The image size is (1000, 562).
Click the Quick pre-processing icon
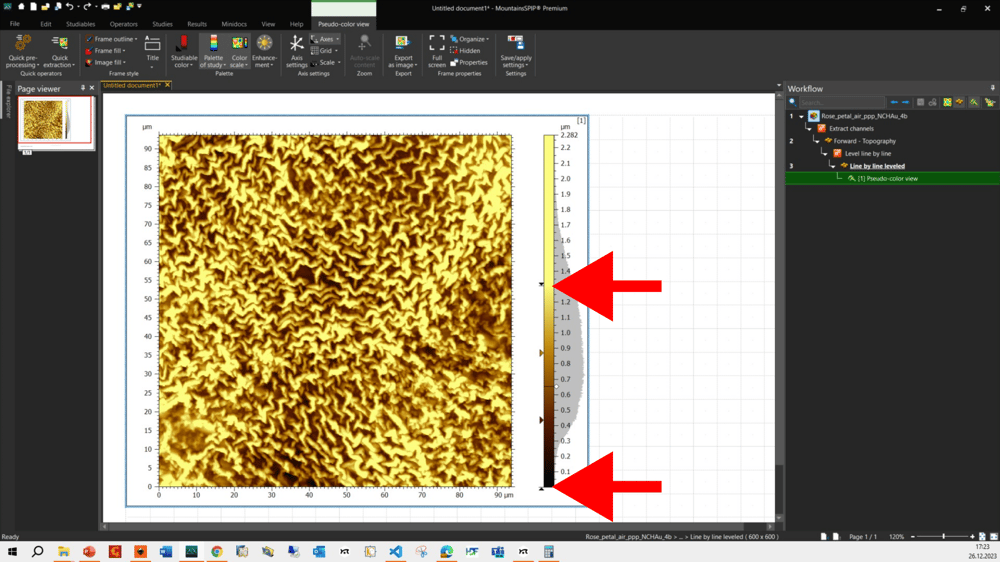[22, 44]
